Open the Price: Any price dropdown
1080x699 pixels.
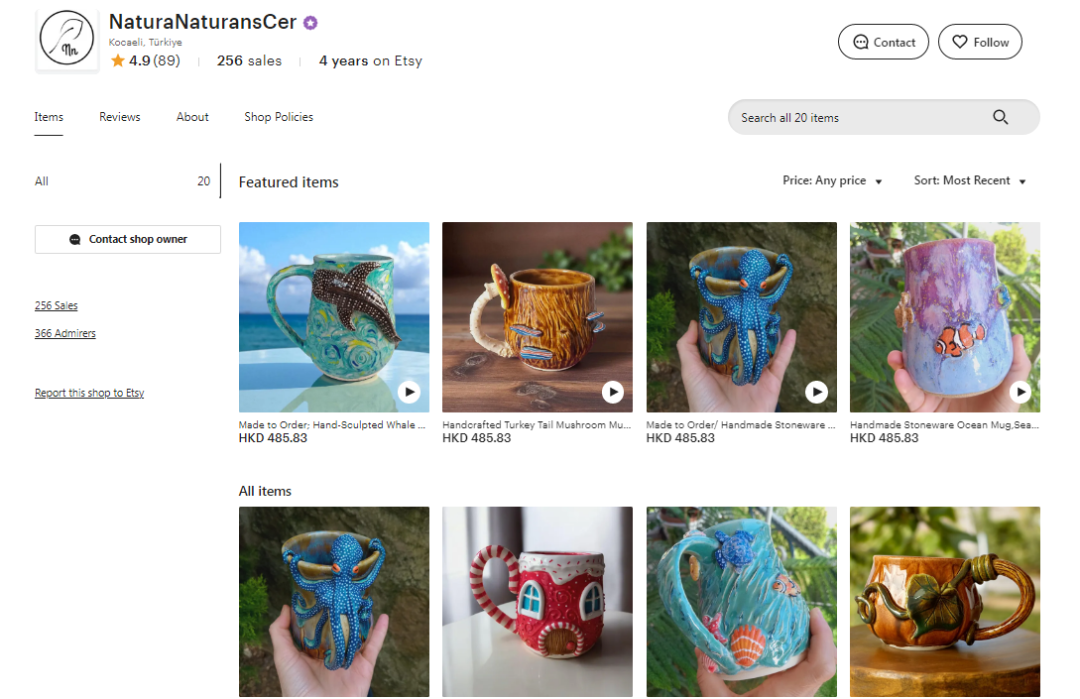[832, 181]
